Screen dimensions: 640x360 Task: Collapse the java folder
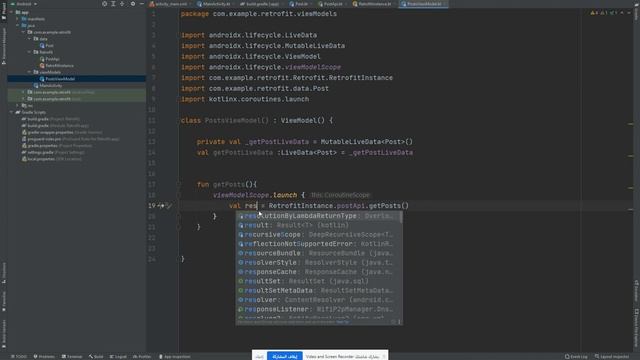18,25
